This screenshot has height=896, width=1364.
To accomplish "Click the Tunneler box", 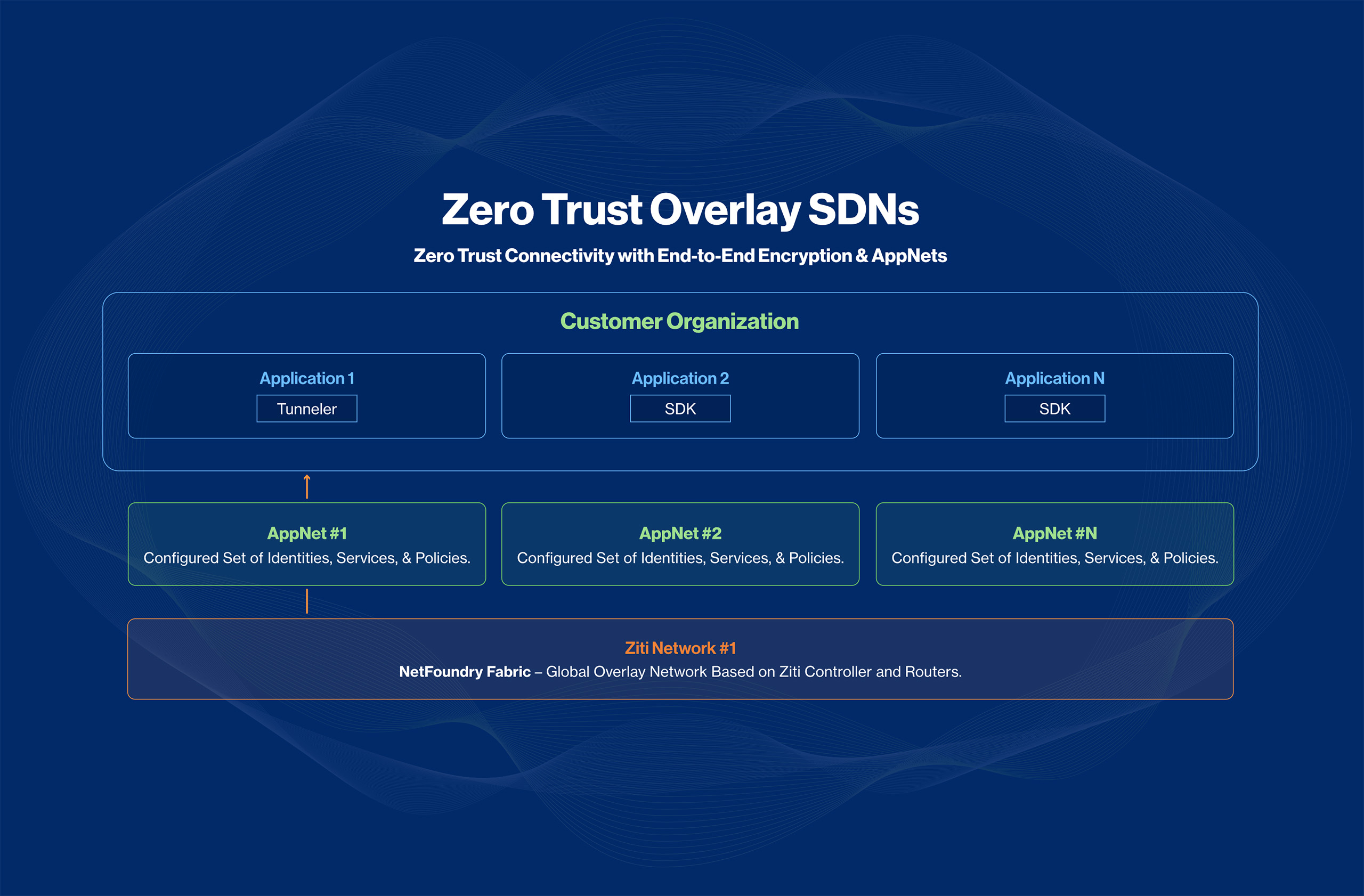I will pos(306,409).
